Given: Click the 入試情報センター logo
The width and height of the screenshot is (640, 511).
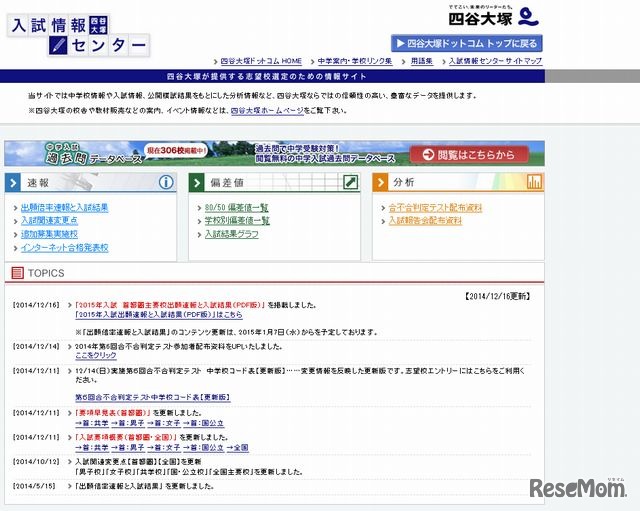Looking at the screenshot, I should [x=78, y=36].
